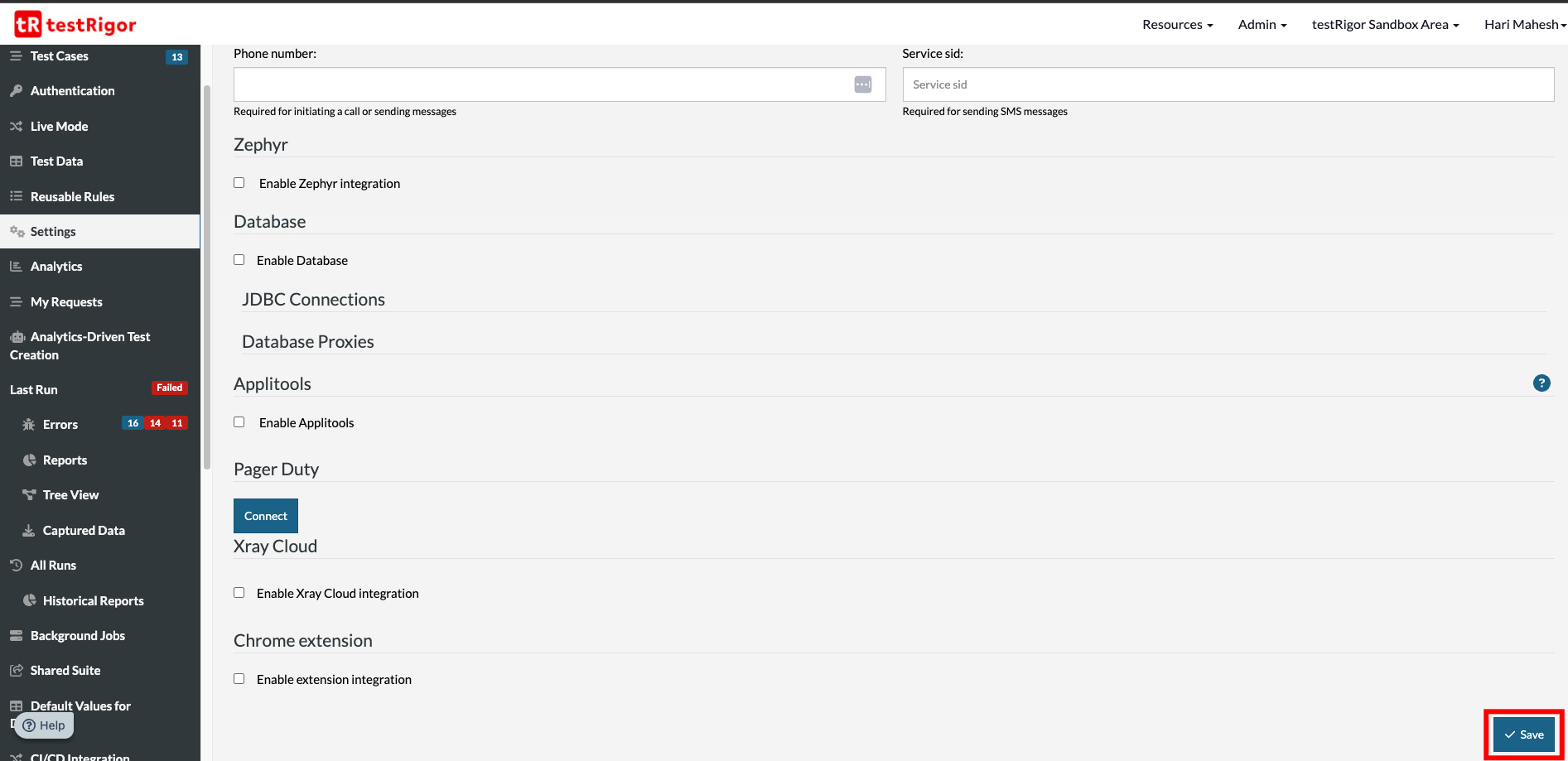Click the My Requests list icon
This screenshot has height=761, width=1568.
point(16,301)
